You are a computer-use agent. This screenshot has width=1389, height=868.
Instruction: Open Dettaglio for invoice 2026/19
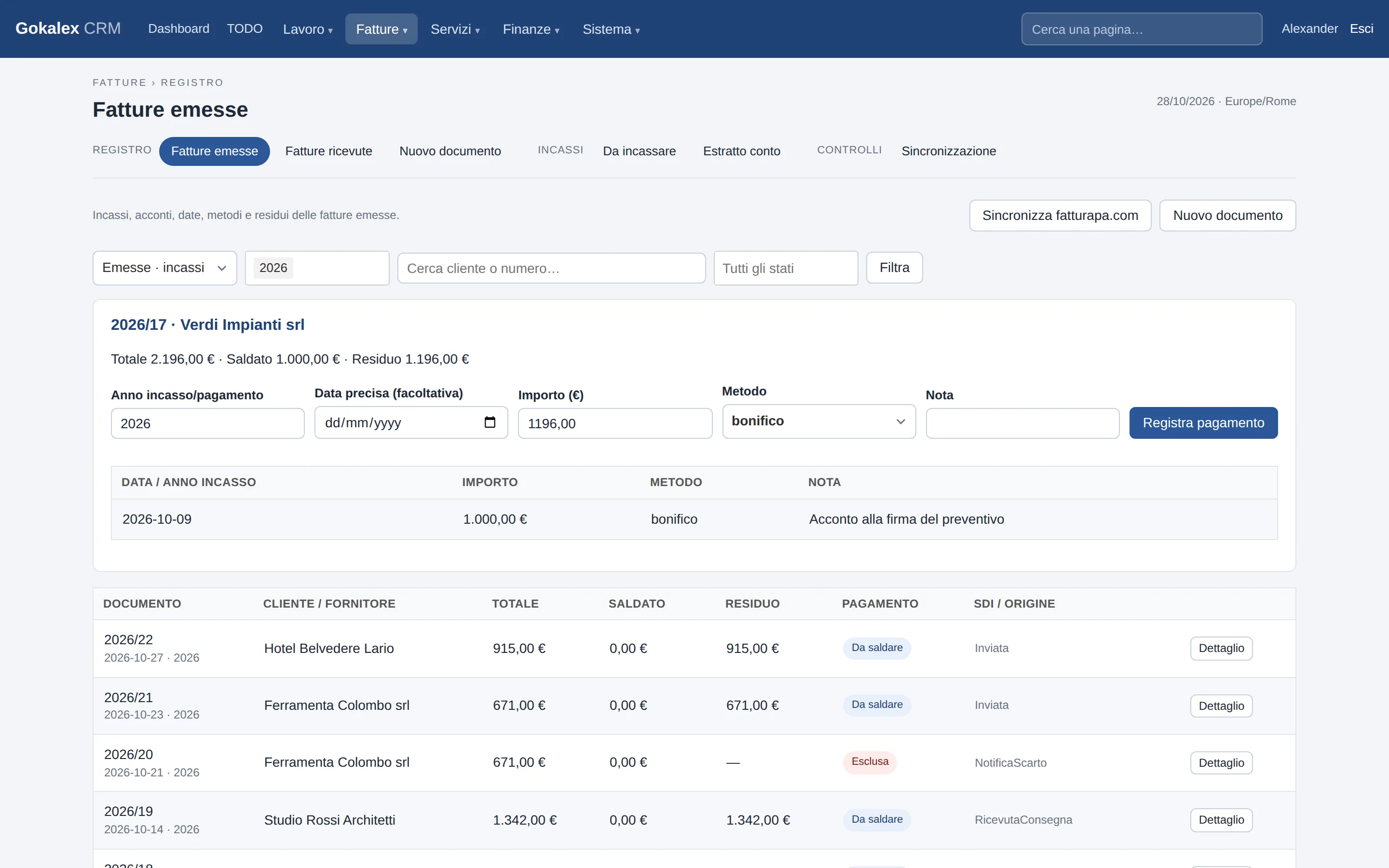pos(1221,820)
